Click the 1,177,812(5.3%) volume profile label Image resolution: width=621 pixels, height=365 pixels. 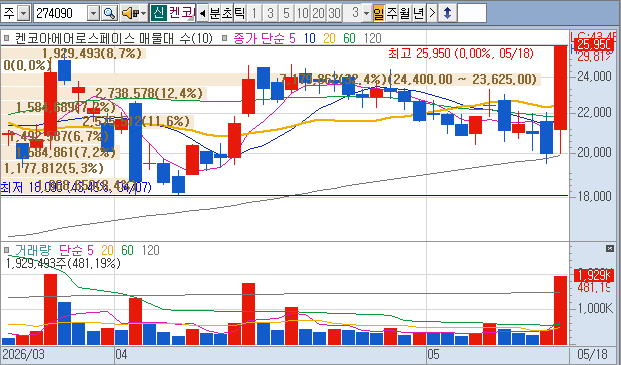53,168
